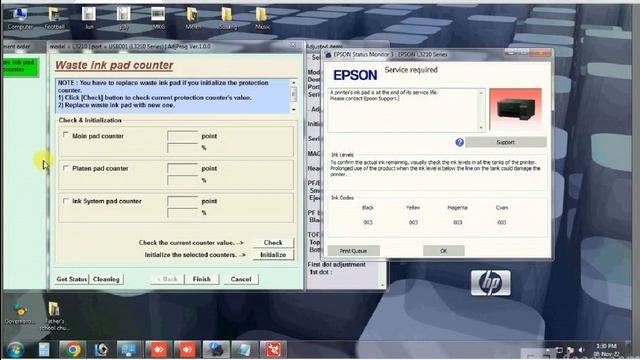Click the Check button for counter value

(x=273, y=242)
